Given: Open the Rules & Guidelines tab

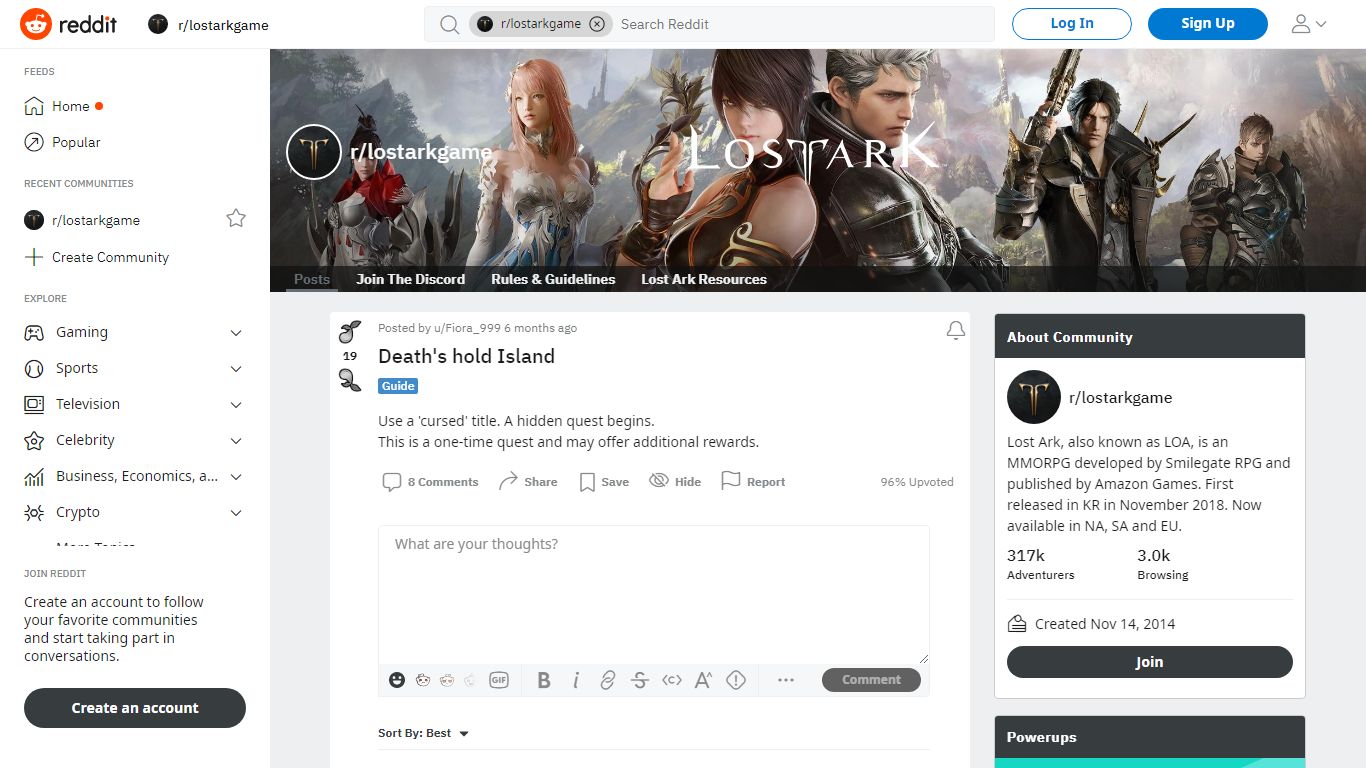Looking at the screenshot, I should click(553, 279).
